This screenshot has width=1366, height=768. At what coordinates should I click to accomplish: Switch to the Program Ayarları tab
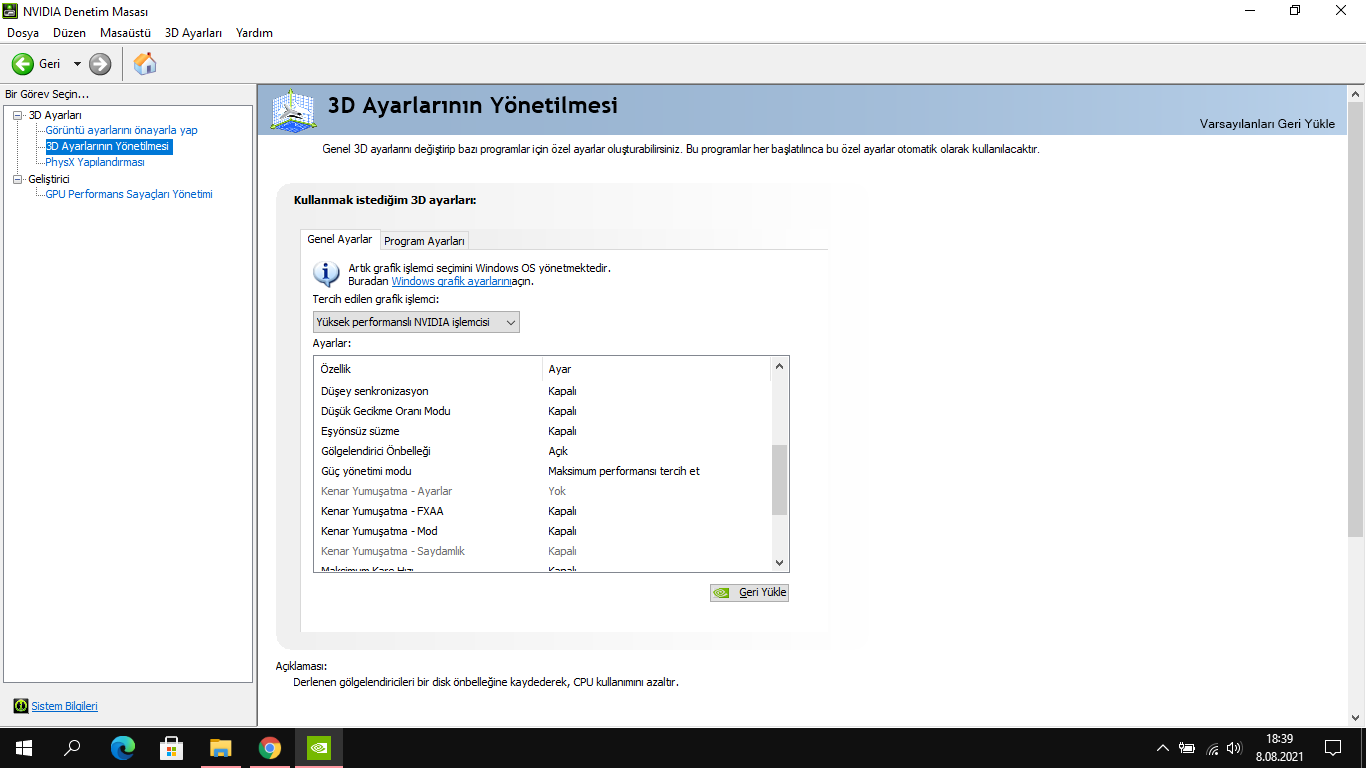click(x=425, y=241)
